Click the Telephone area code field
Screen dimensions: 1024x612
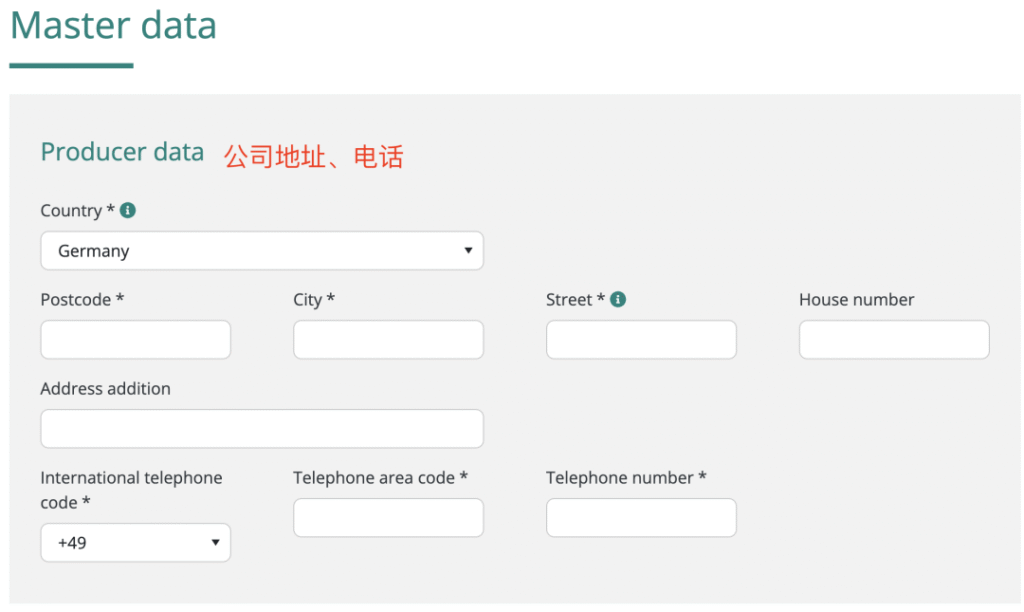coord(388,518)
